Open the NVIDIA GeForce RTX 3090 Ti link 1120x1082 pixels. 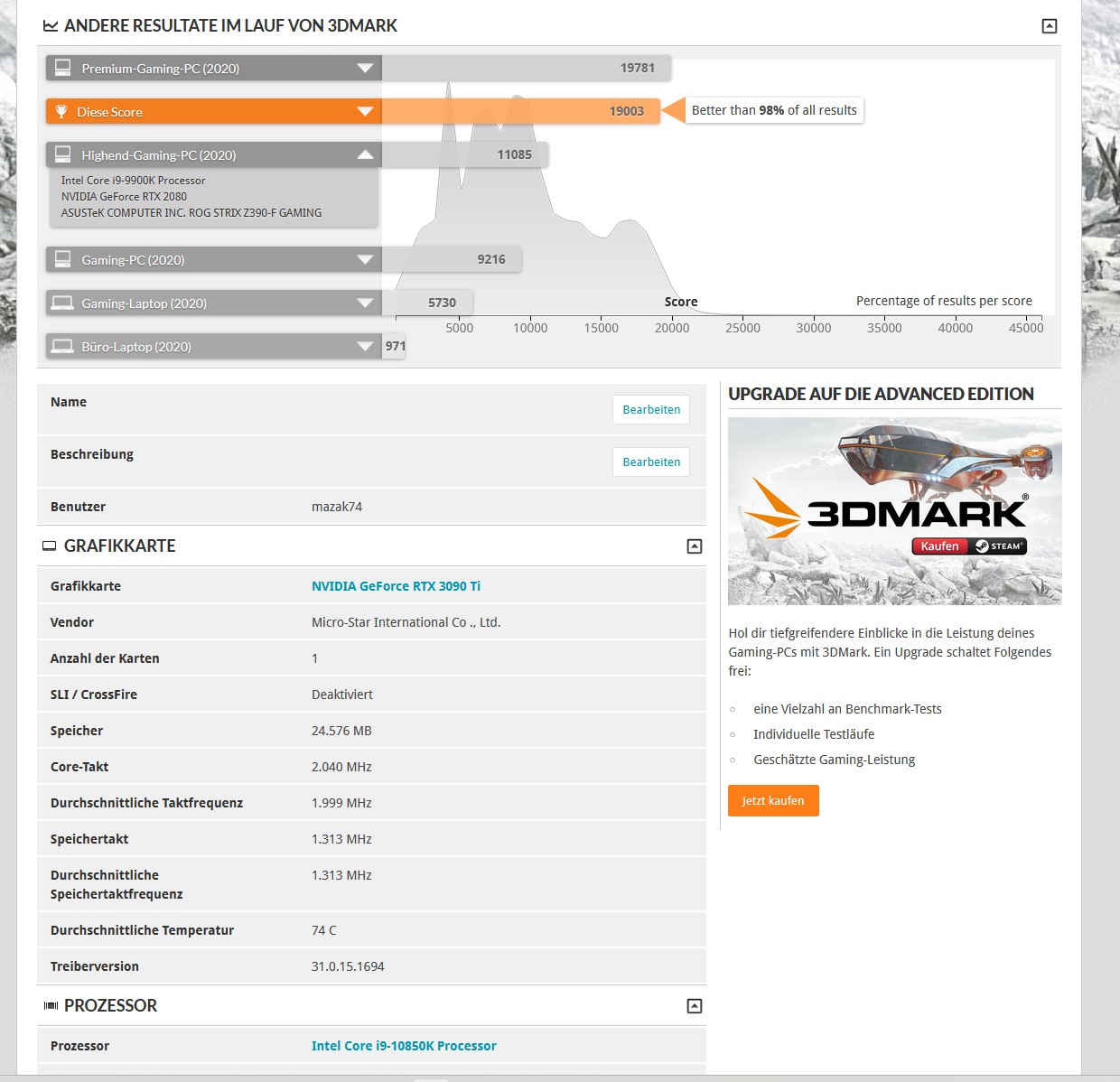click(x=396, y=586)
